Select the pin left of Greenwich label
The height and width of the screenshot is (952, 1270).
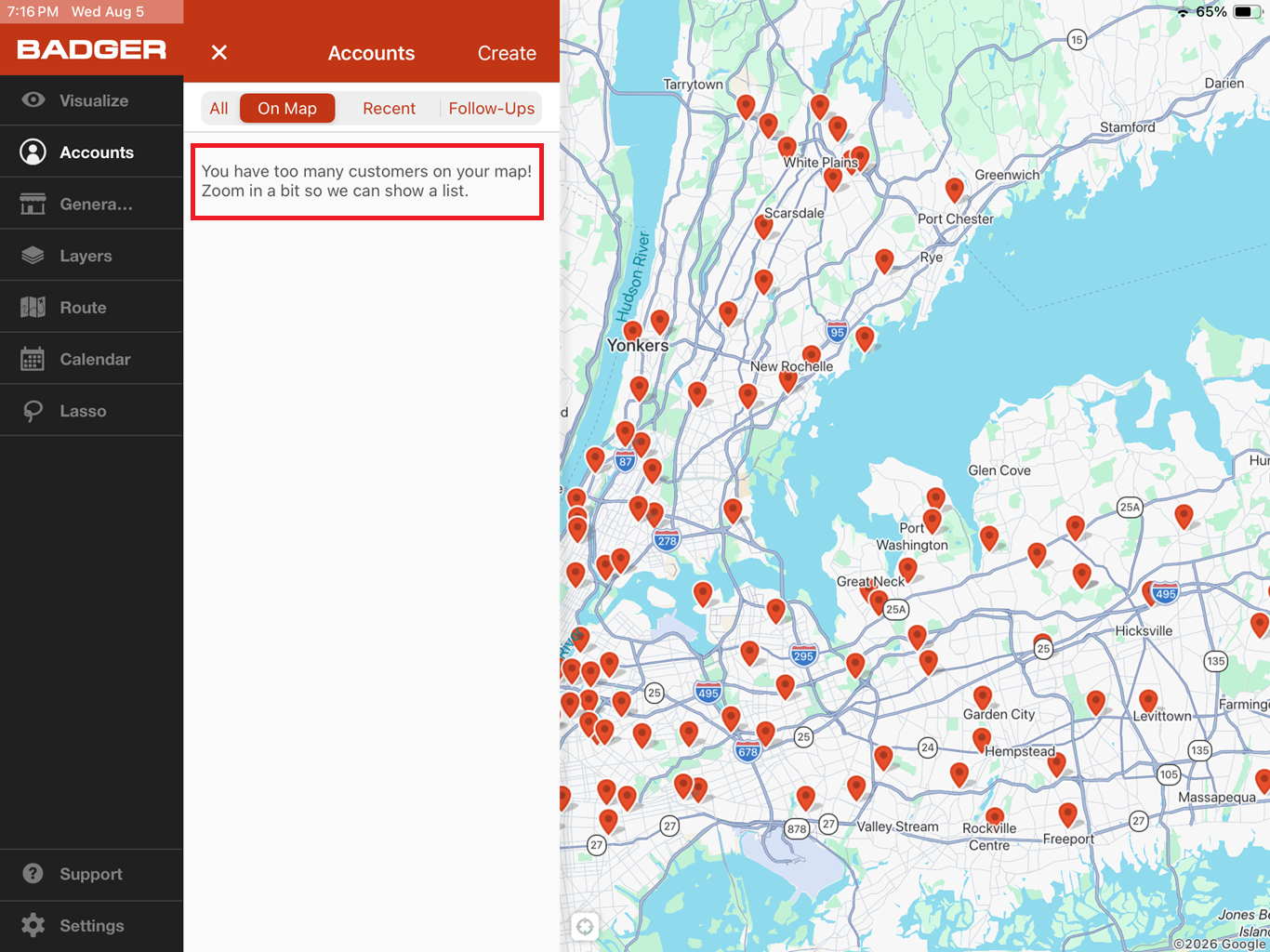[955, 190]
